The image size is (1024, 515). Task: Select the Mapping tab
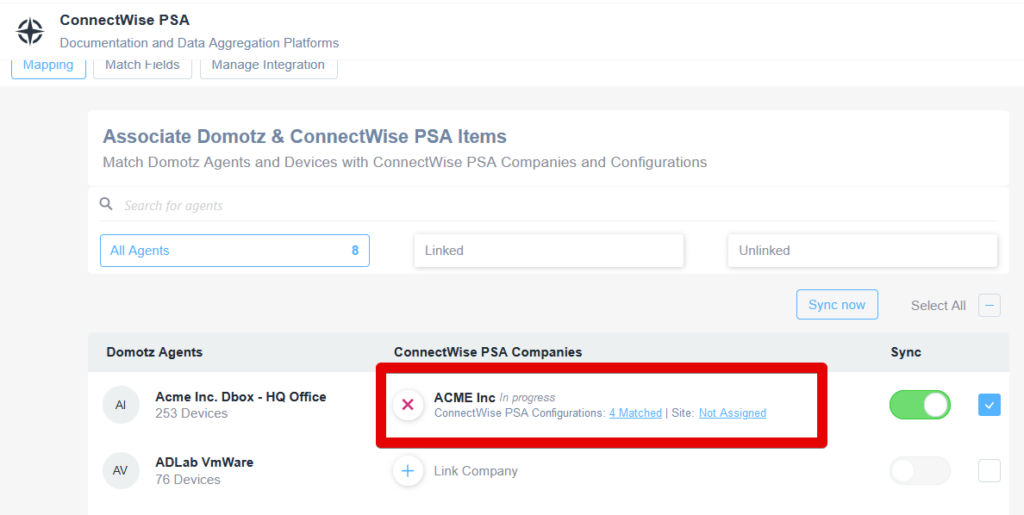48,65
